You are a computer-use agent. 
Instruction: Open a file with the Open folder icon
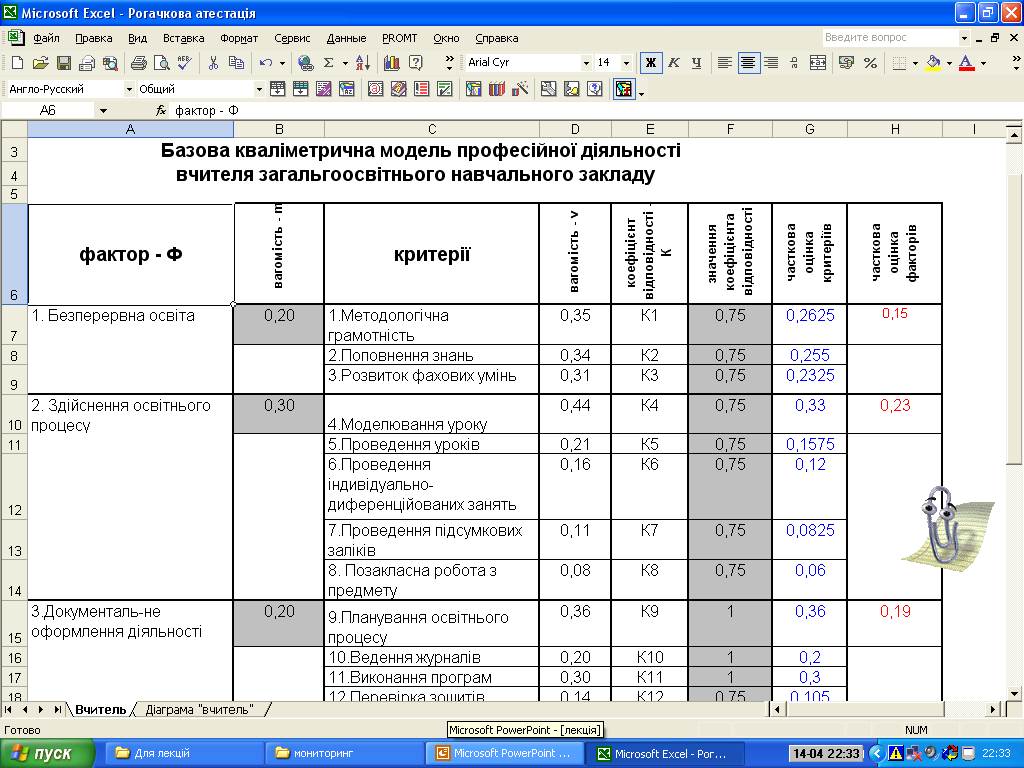pyautogui.click(x=40, y=63)
